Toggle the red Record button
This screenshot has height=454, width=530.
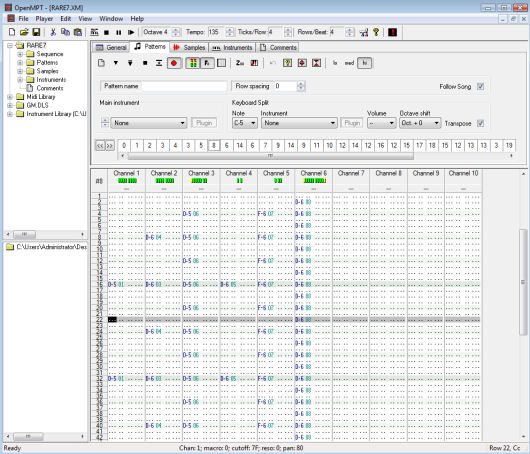pos(174,63)
